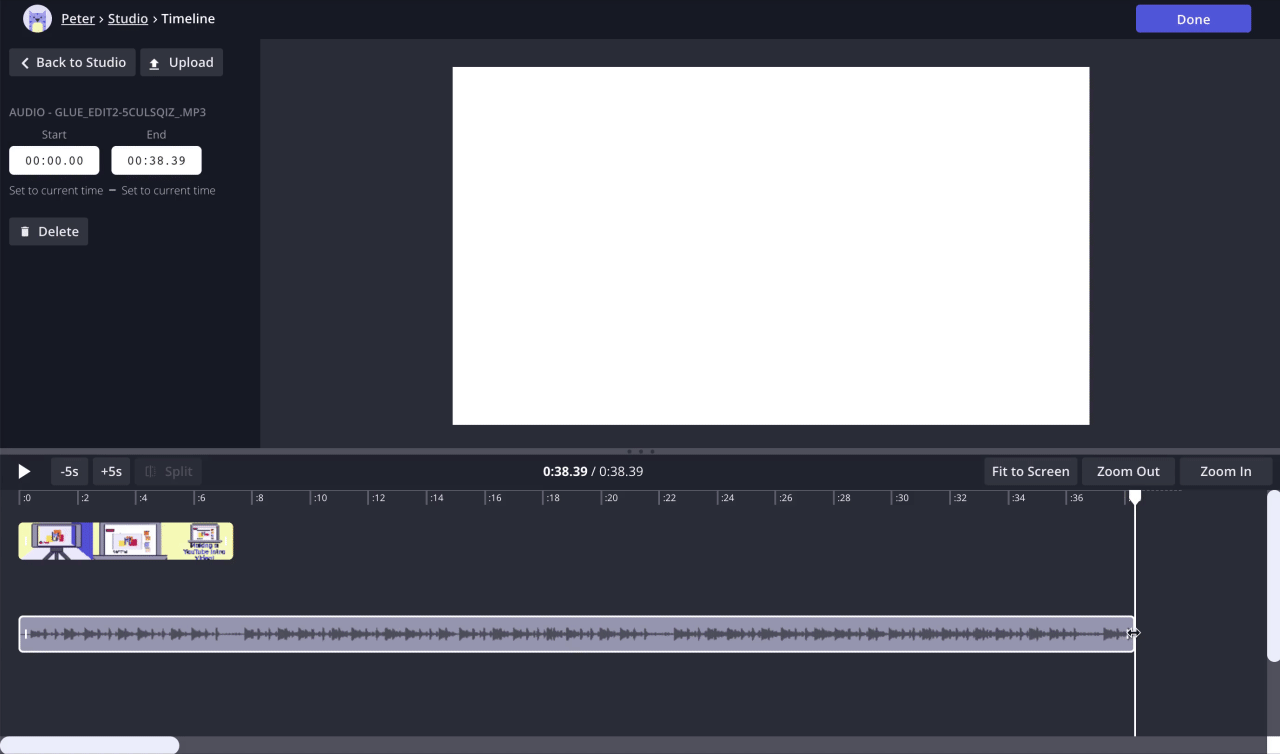The width and height of the screenshot is (1280, 754).
Task: Click the Split button
Action: point(168,471)
